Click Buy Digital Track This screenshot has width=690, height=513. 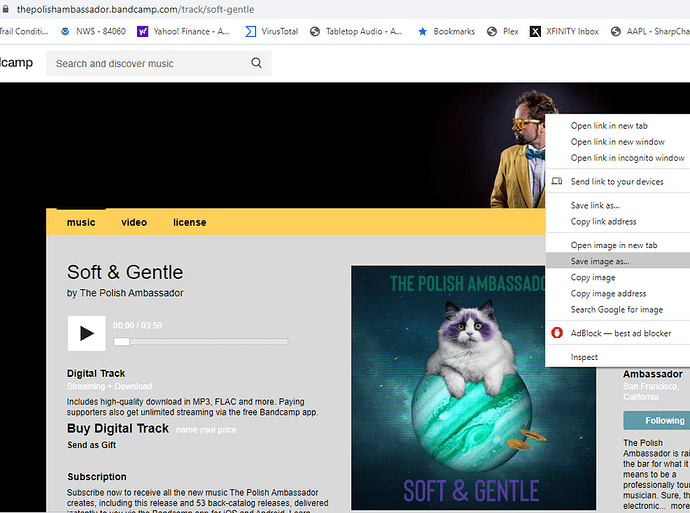(x=117, y=428)
